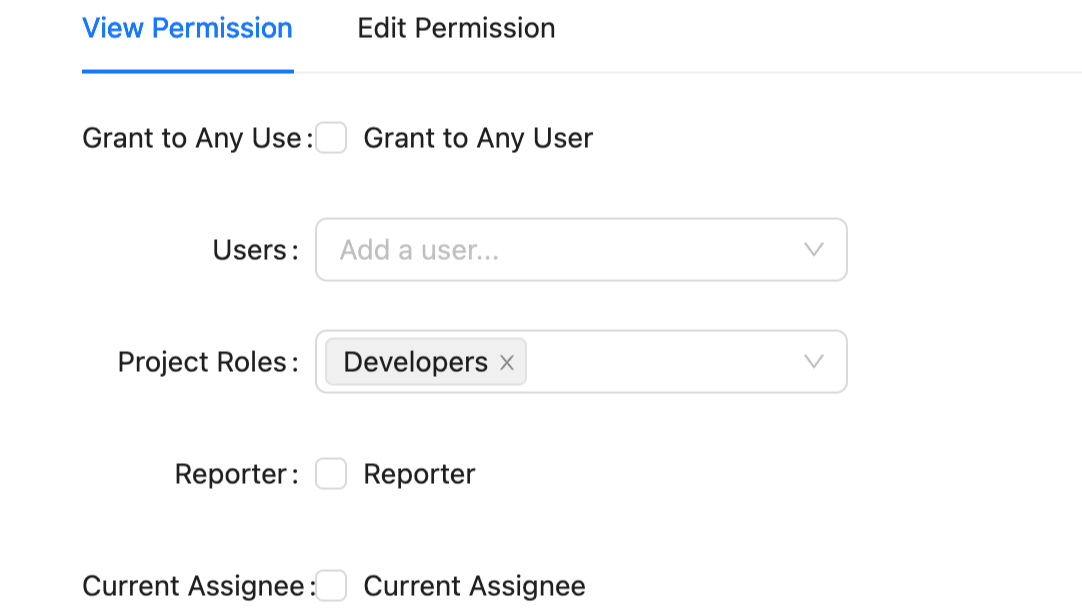1082x616 pixels.
Task: Open the Project Roles dropdown chevron
Action: tap(814, 362)
